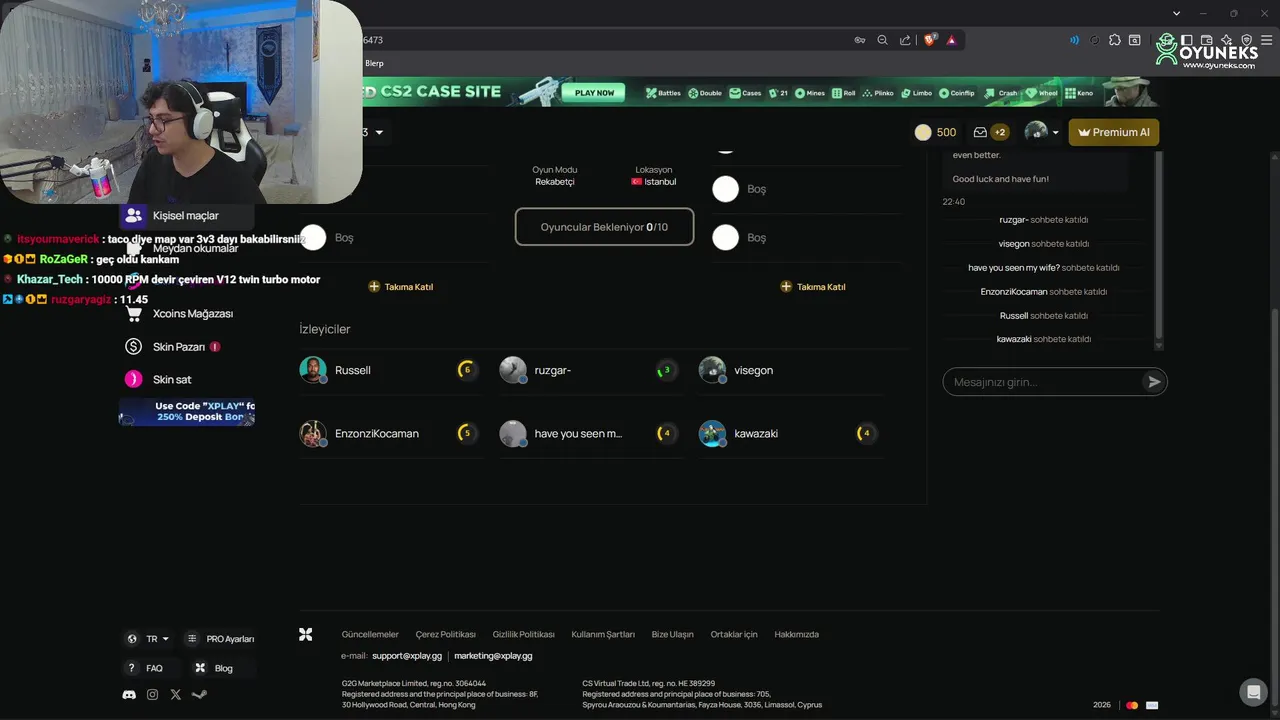Click the Blerp bookmark in bookmarks bar
1280x720 pixels.
374,63
